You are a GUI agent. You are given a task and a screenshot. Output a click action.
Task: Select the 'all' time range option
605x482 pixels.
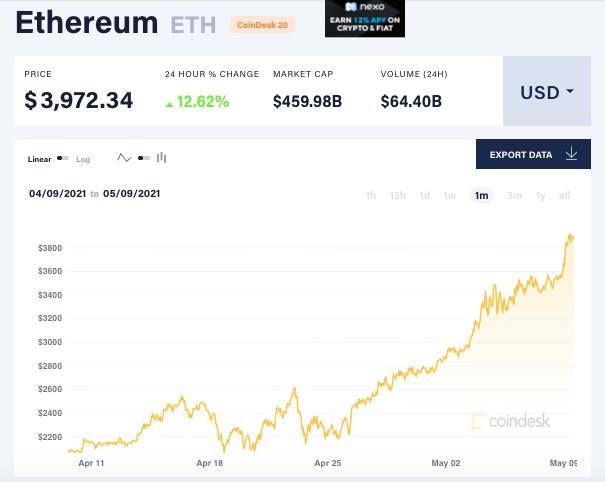[564, 195]
